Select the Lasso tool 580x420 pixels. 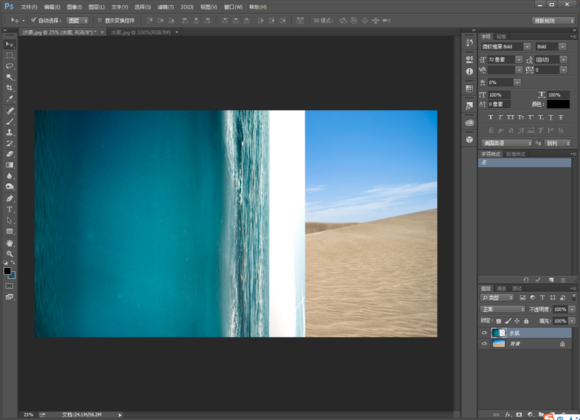coord(10,66)
